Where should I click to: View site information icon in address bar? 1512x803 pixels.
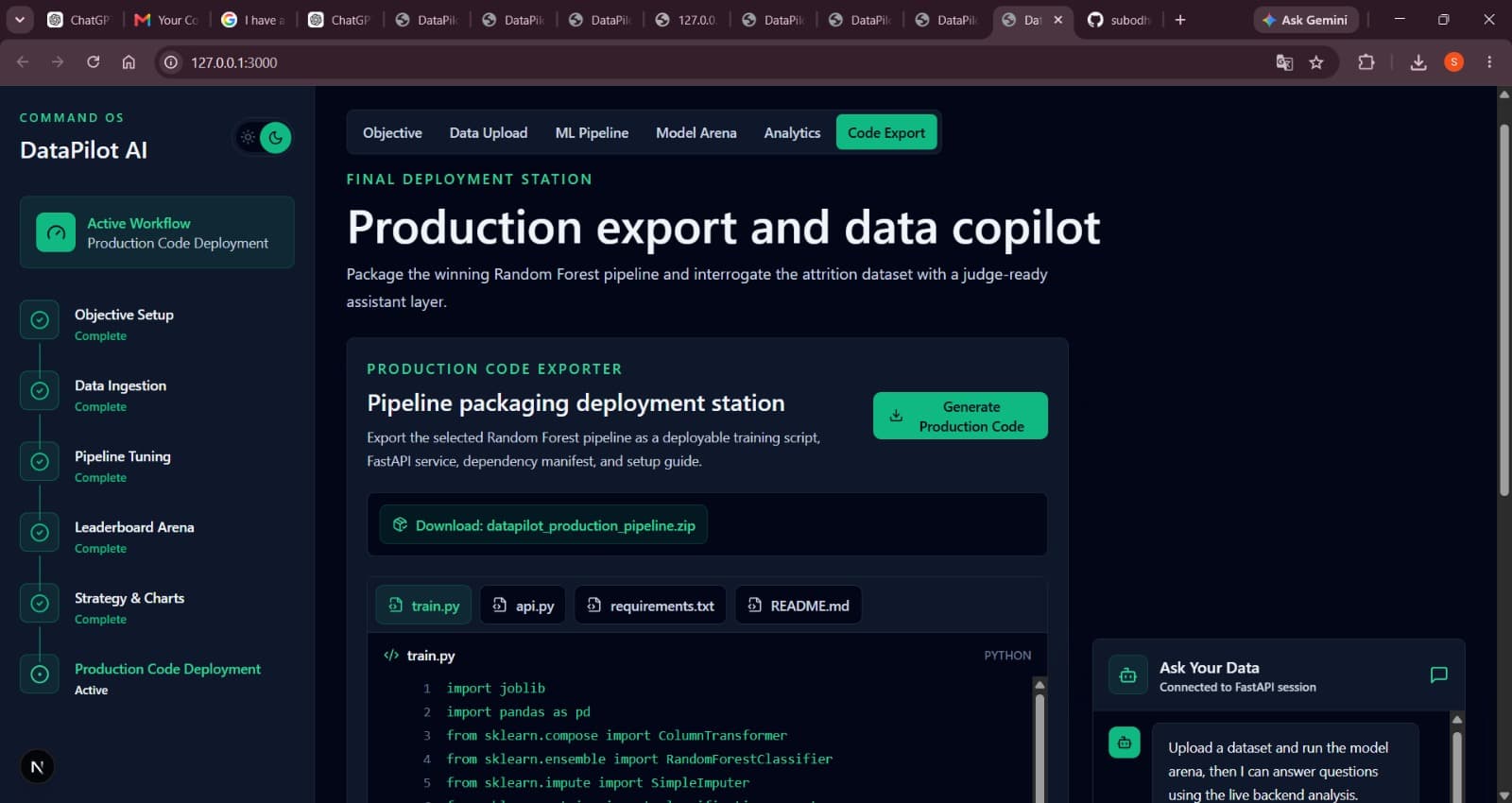170,62
